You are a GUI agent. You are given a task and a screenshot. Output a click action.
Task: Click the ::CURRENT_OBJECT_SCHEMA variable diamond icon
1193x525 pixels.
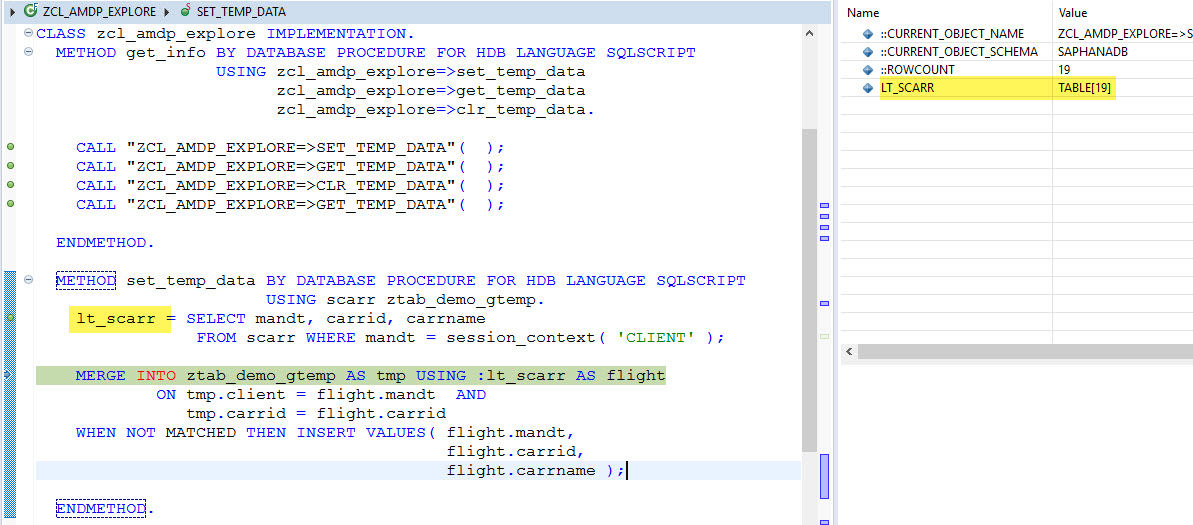point(868,52)
